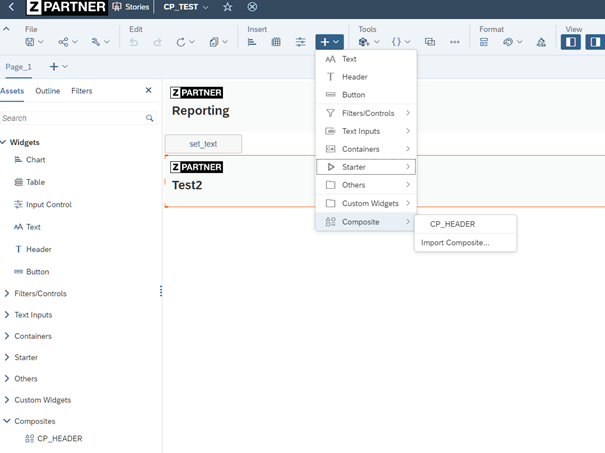Screen dimensions: 605x453
Task: Insert a chart from the toolbar
Action: 252,42
